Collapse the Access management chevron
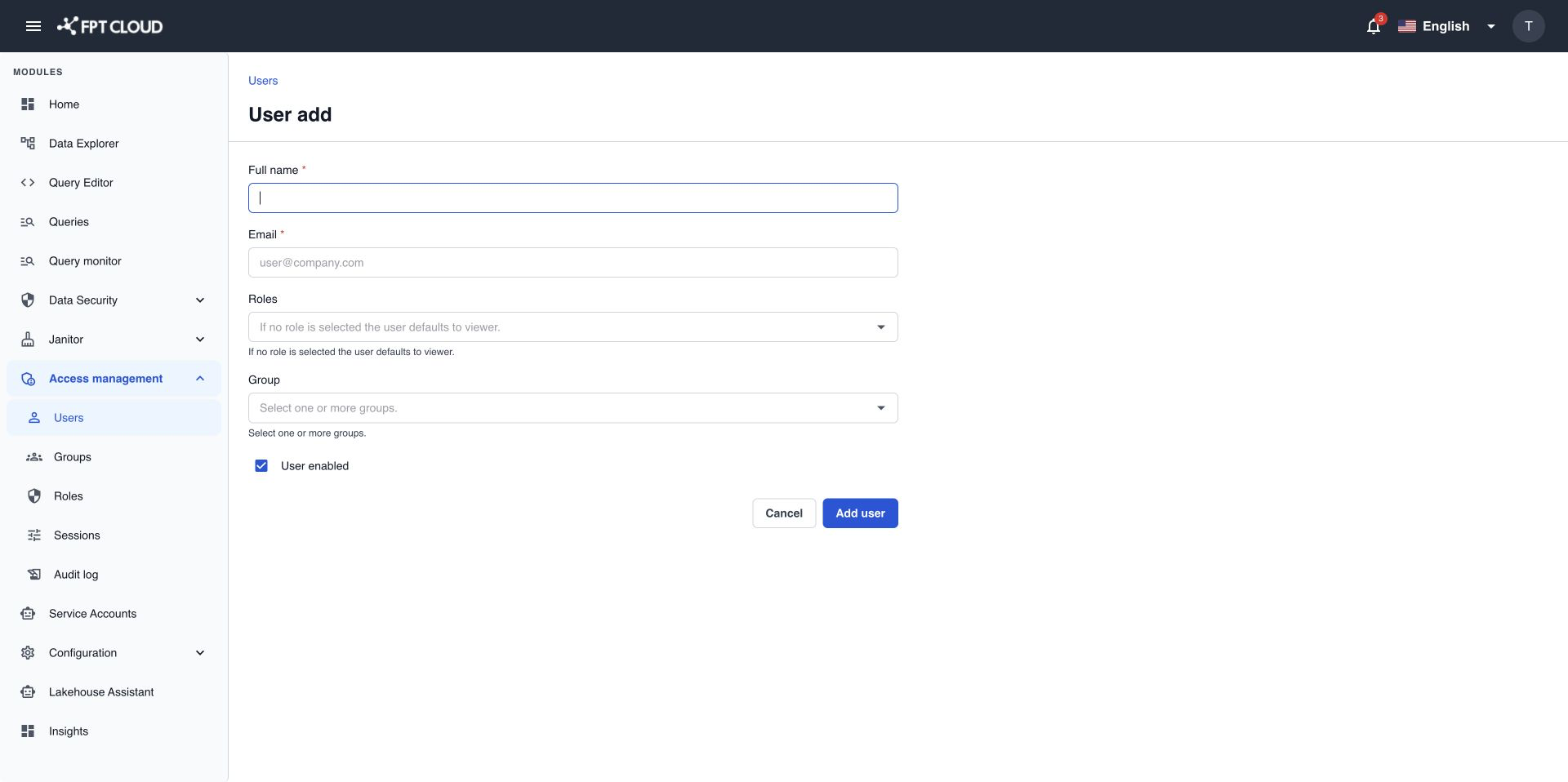 tap(200, 379)
